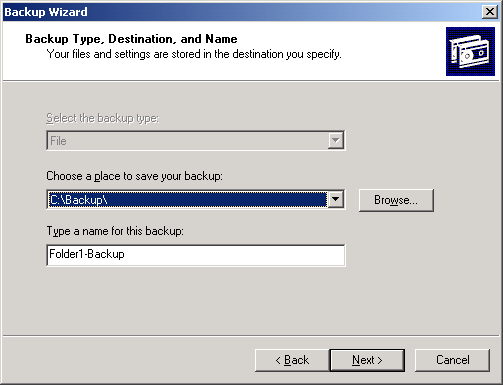Click the 'Type a name for this backup' label
This screenshot has width=503, height=385.
(115, 231)
